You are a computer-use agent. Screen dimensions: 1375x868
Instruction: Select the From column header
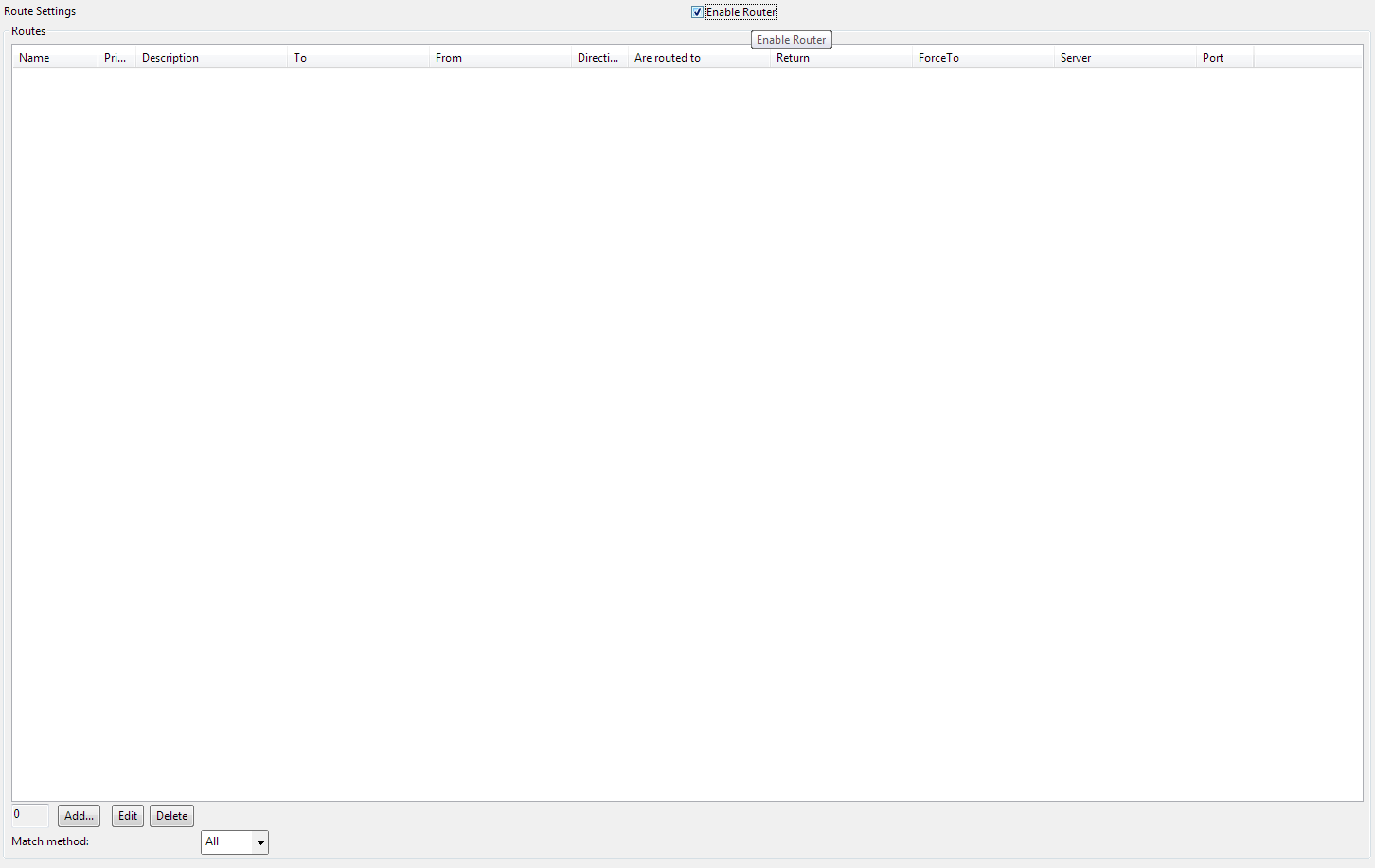point(500,58)
